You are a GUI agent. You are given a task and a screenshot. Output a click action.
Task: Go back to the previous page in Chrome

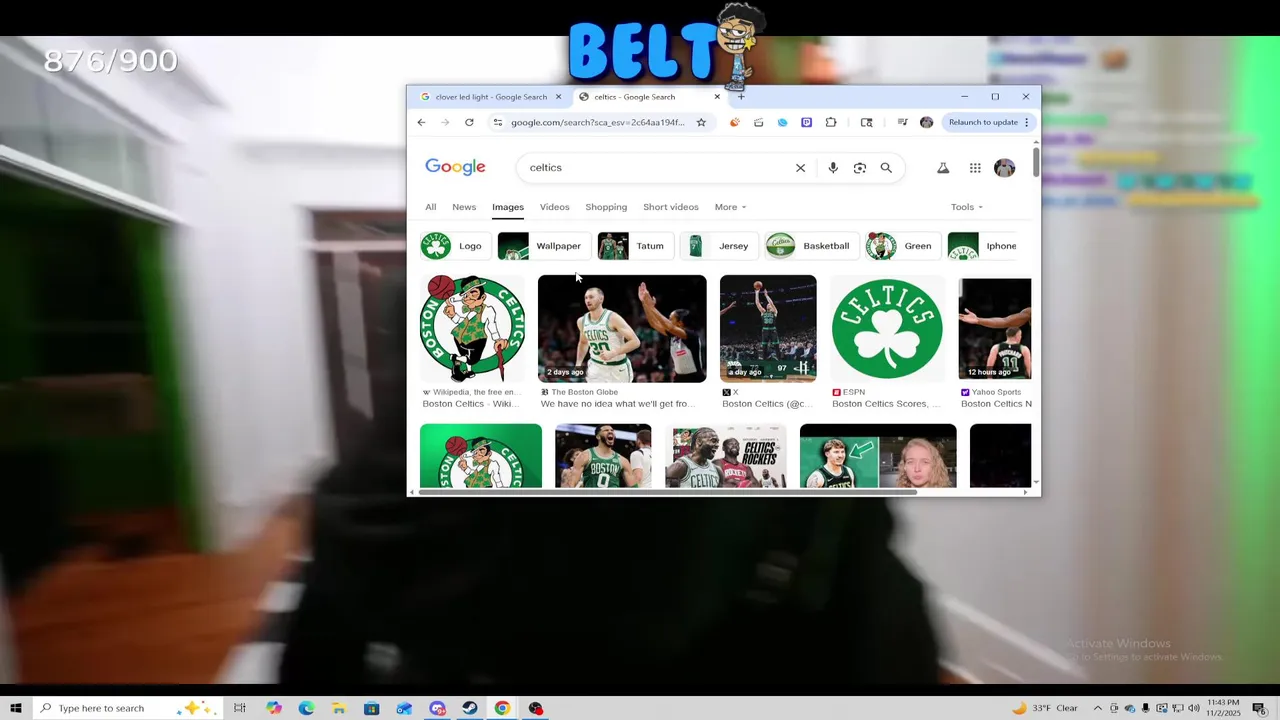[421, 122]
